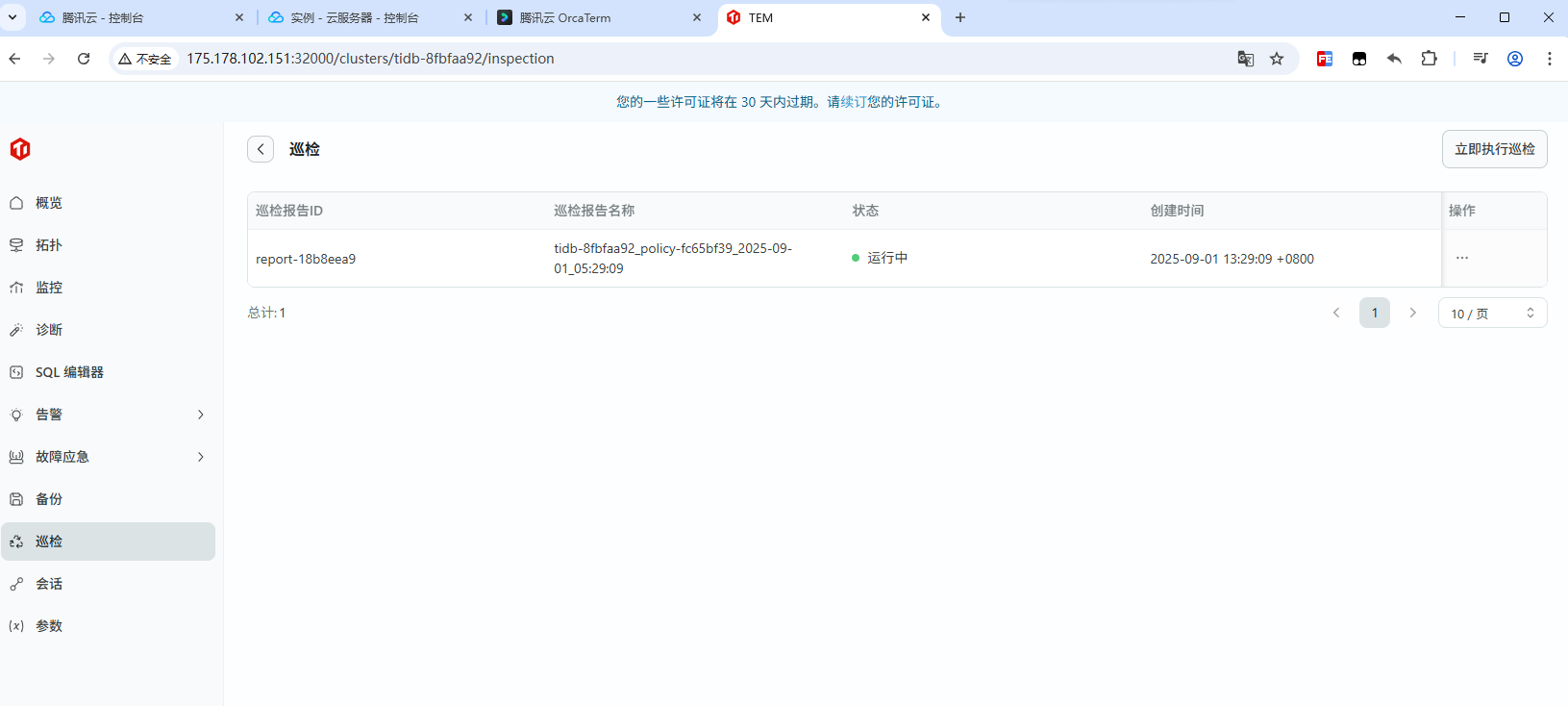
Task: Open the 续订 license renewal link
Action: tap(854, 102)
